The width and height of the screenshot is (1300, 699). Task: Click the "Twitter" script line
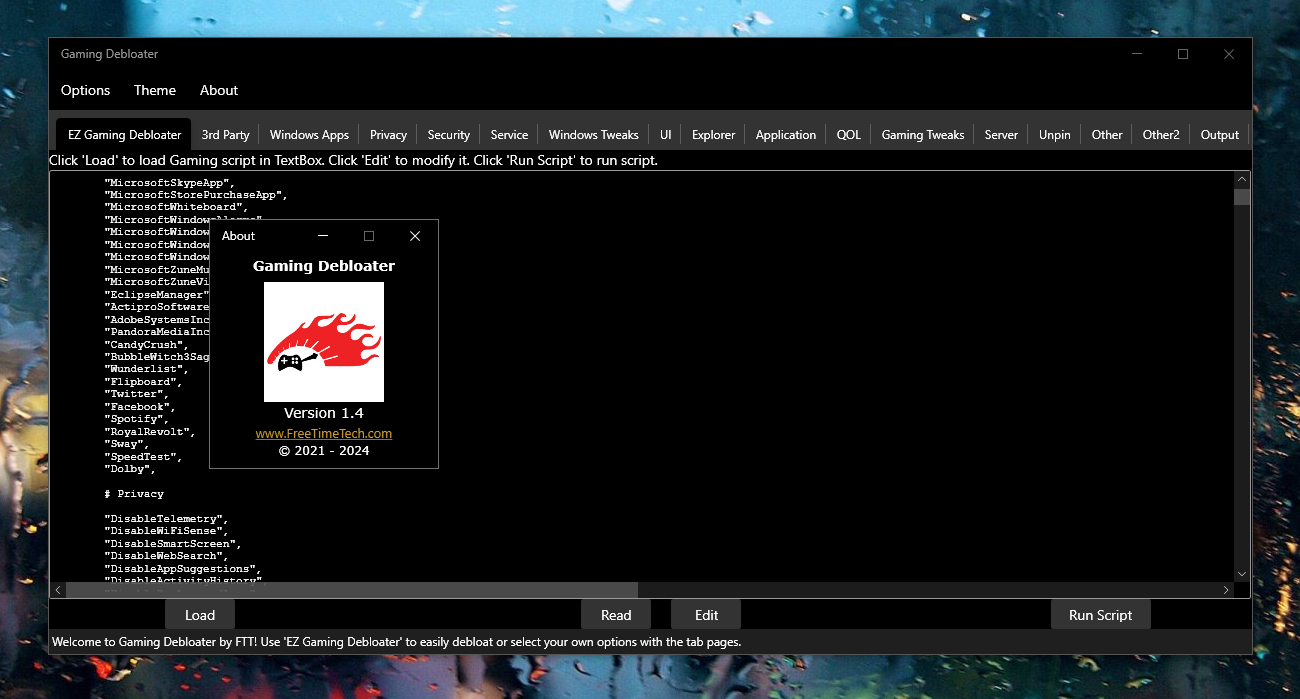(136, 394)
